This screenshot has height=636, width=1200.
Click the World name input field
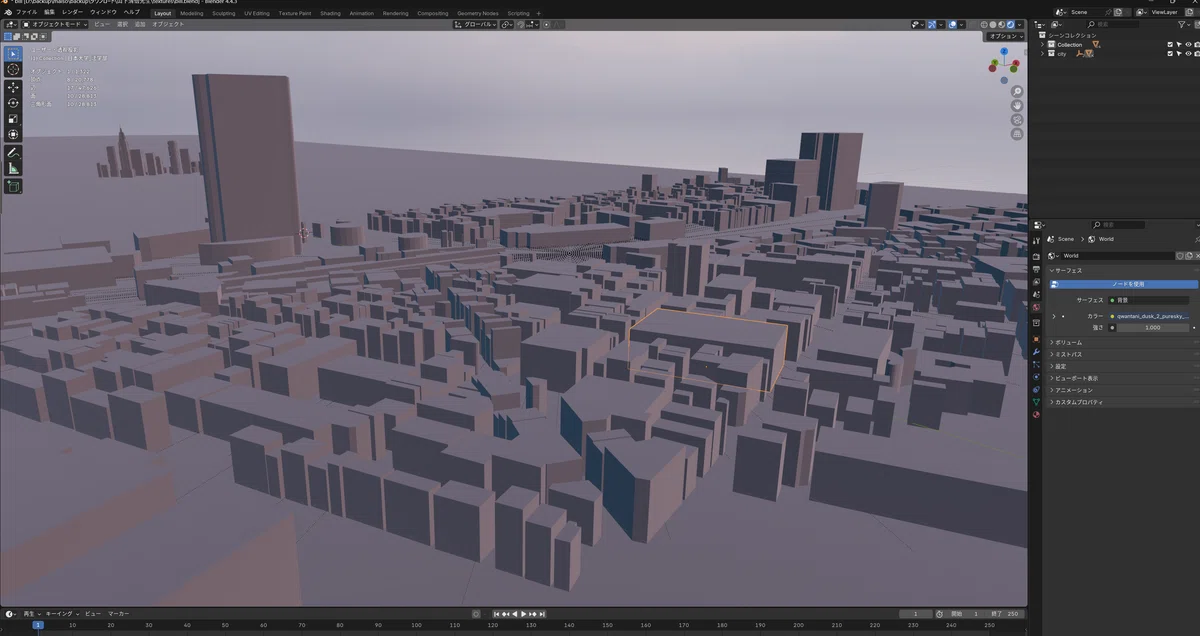(1117, 256)
